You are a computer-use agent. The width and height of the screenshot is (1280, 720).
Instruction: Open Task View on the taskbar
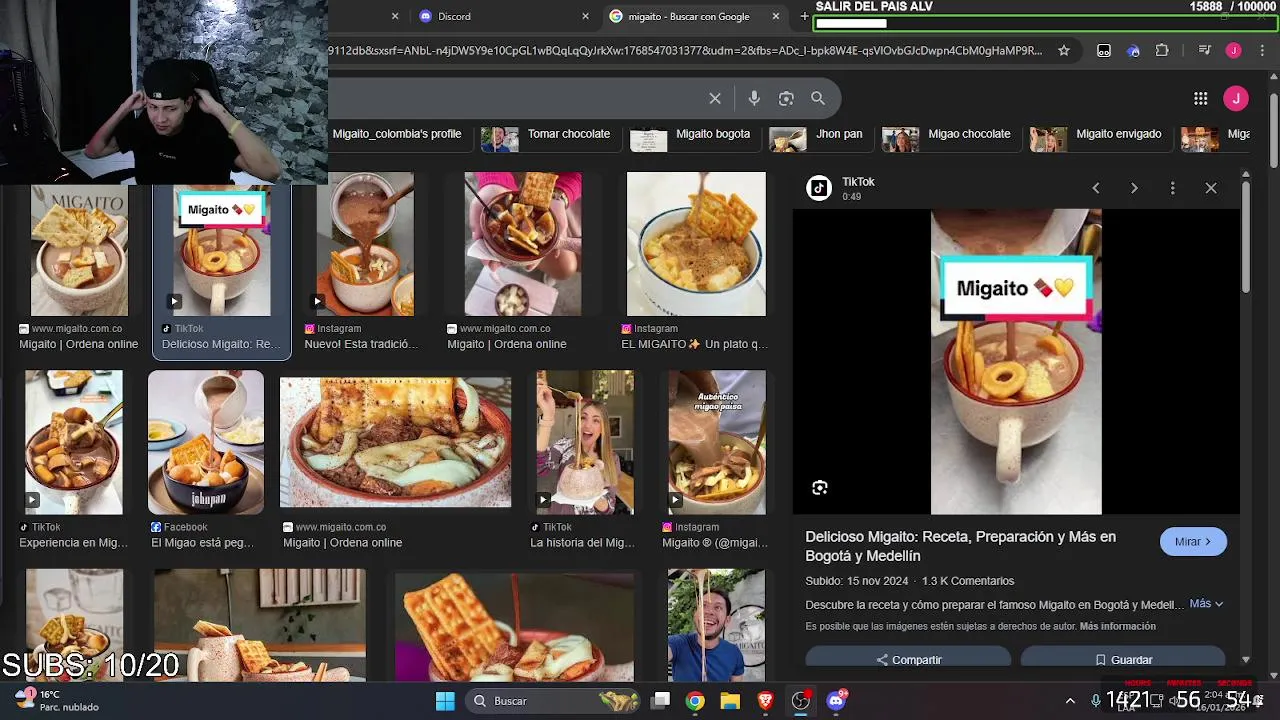coord(661,701)
